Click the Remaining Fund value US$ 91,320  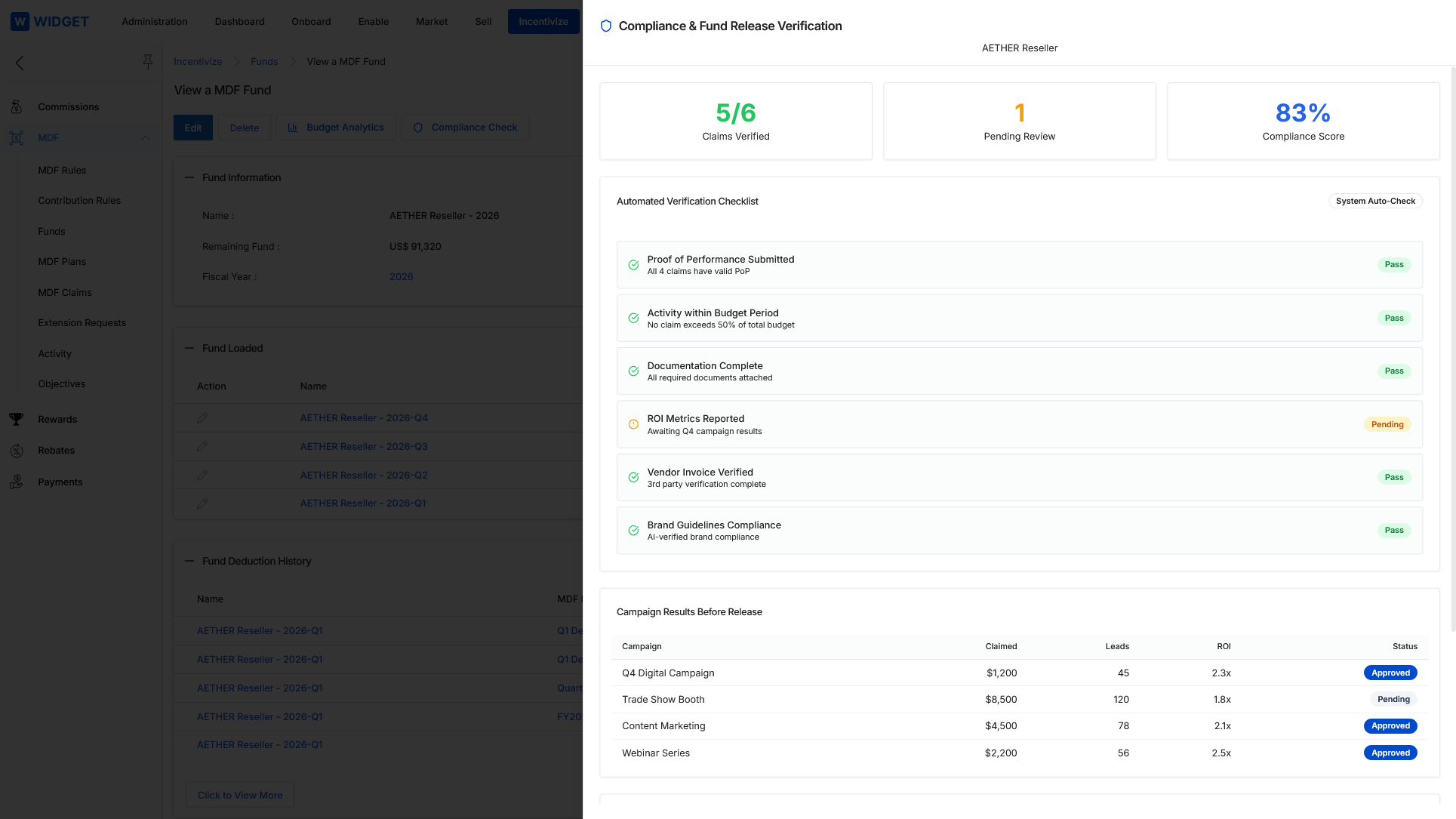[415, 247]
